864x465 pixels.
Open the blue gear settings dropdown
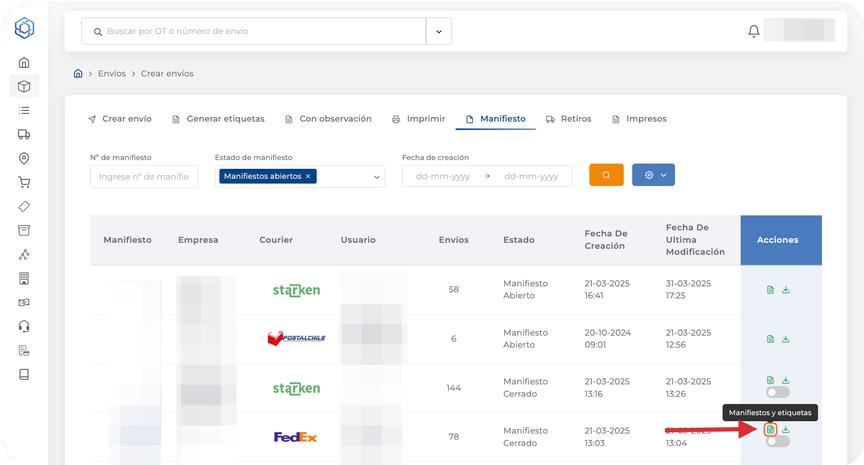(653, 175)
